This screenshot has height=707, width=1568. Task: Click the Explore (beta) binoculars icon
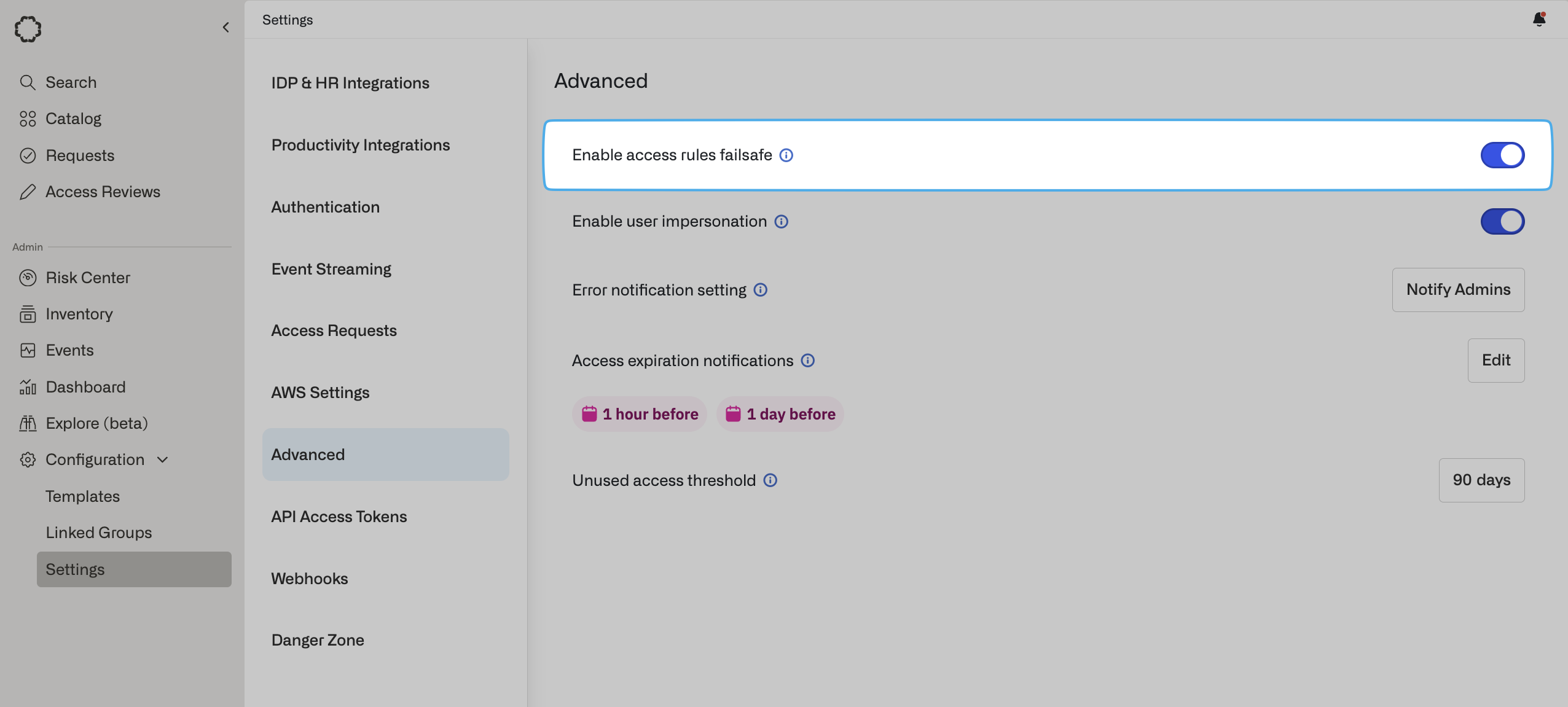click(x=28, y=423)
